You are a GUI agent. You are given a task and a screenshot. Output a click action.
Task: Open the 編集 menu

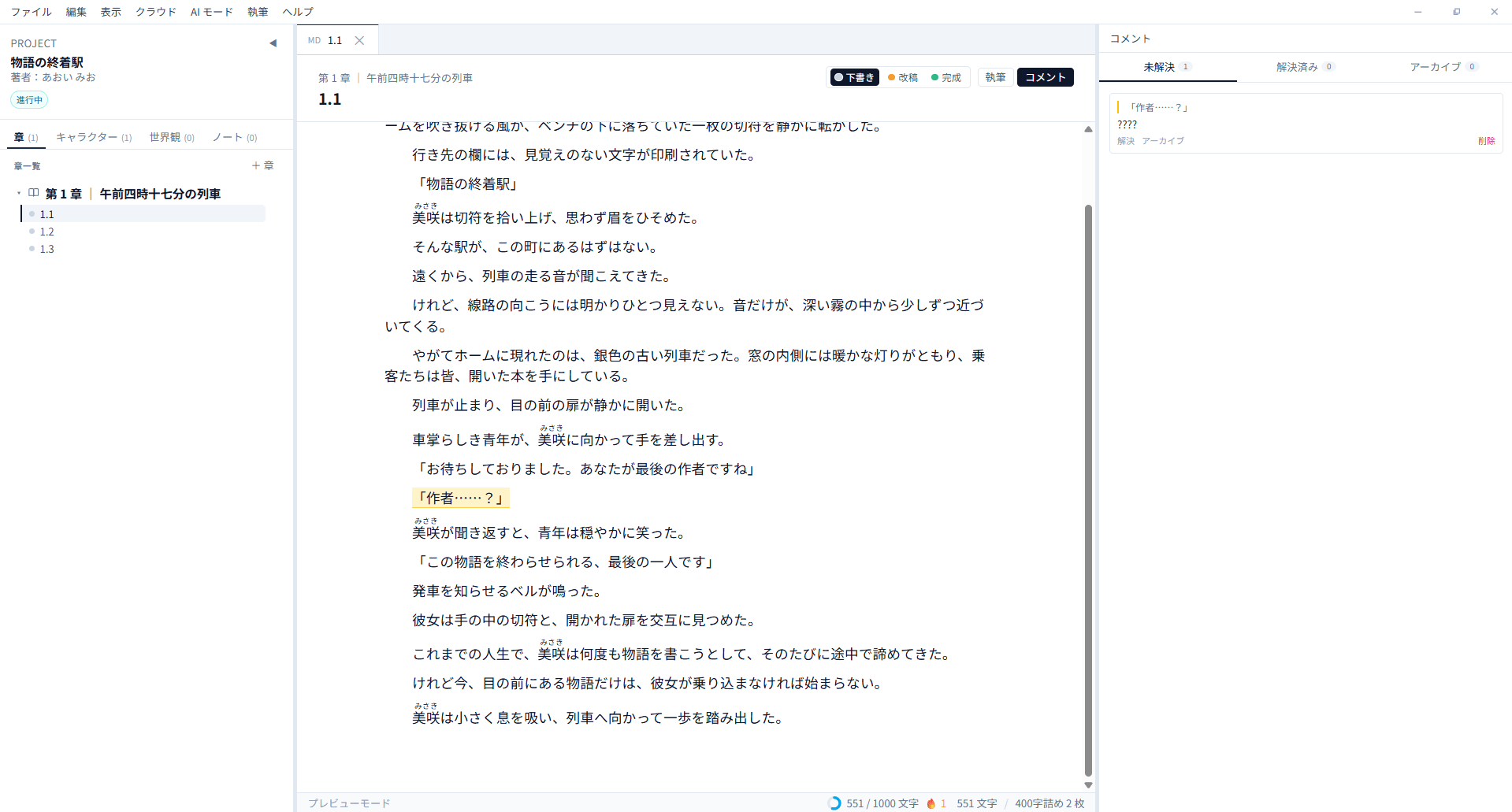pos(76,12)
